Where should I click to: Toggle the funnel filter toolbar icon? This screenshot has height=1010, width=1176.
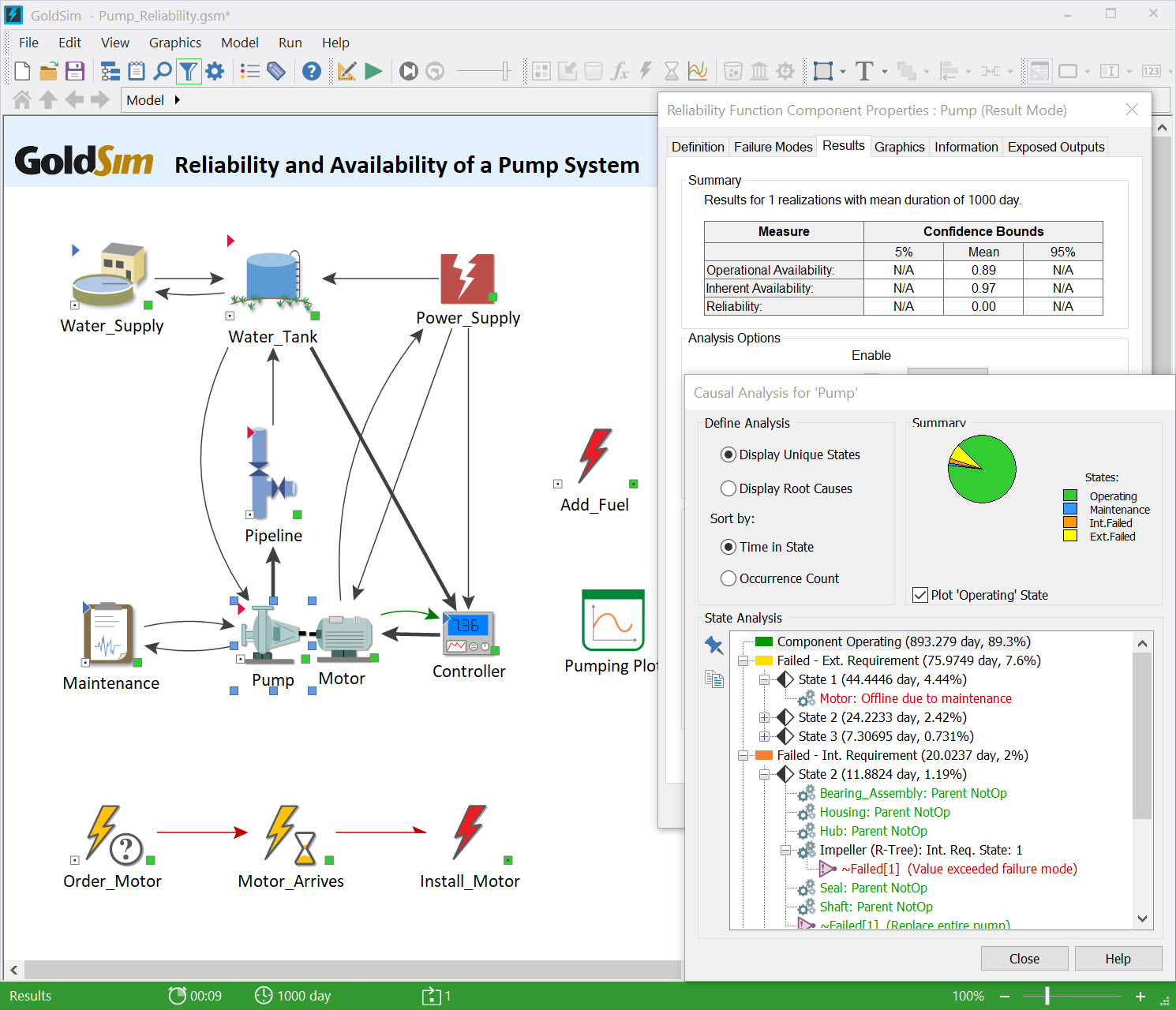(x=188, y=71)
